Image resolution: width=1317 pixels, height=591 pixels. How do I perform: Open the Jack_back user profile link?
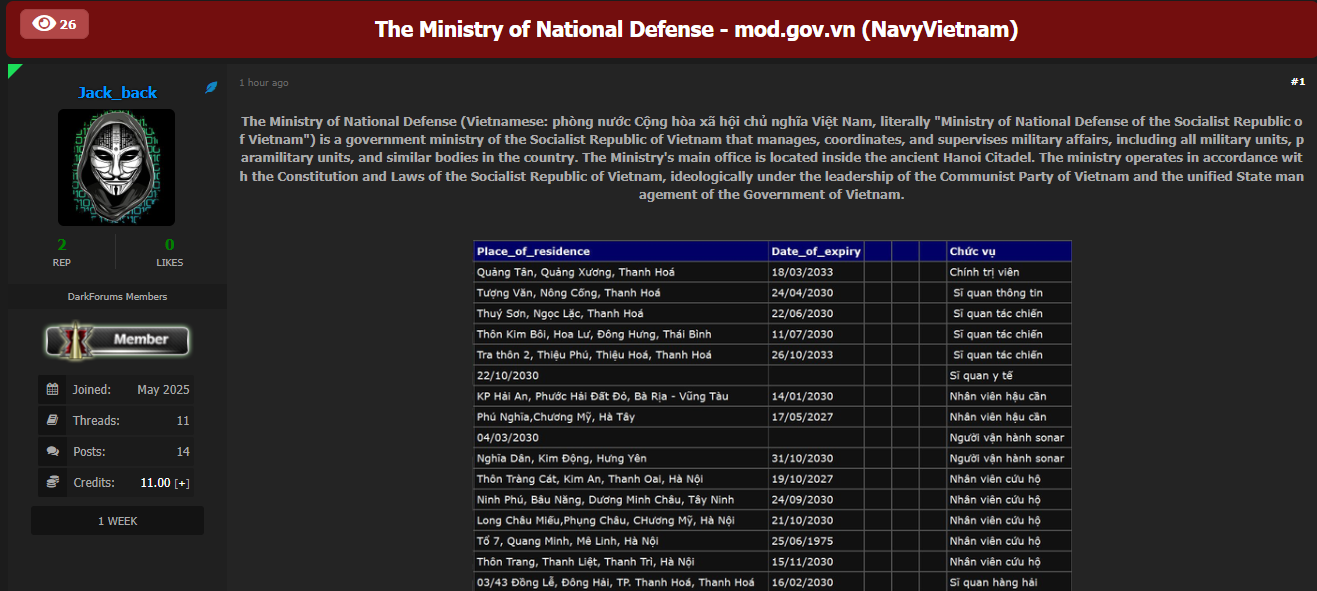pyautogui.click(x=117, y=92)
